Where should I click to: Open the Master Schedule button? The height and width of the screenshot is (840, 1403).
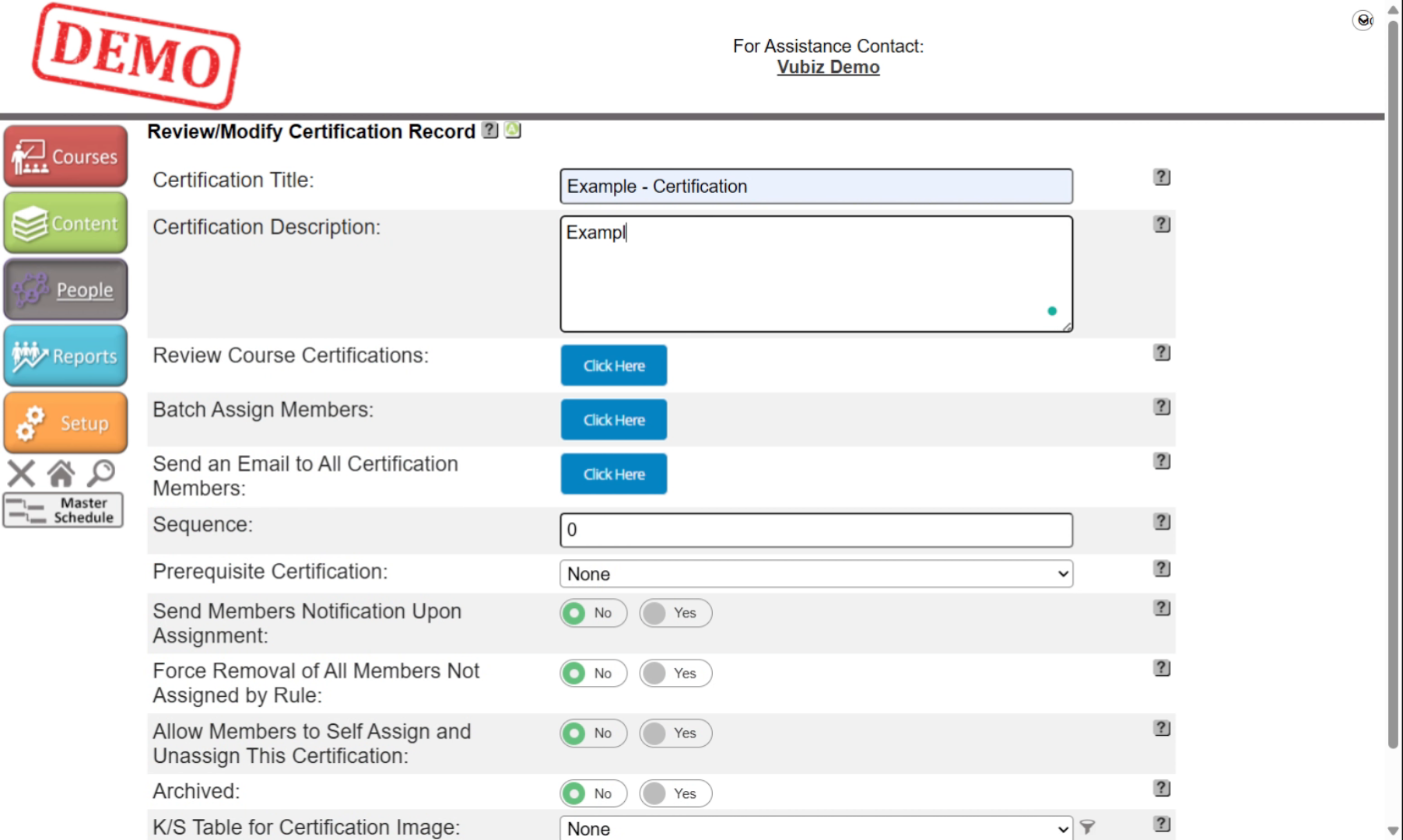64,510
